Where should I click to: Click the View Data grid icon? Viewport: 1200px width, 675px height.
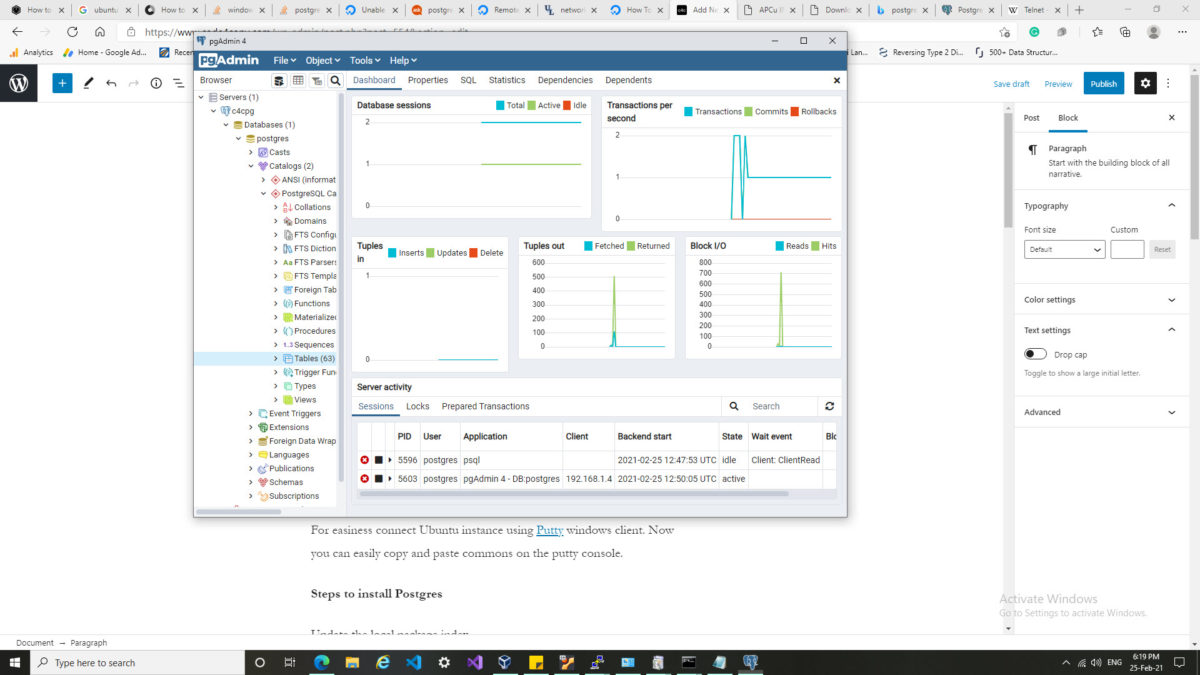point(298,80)
